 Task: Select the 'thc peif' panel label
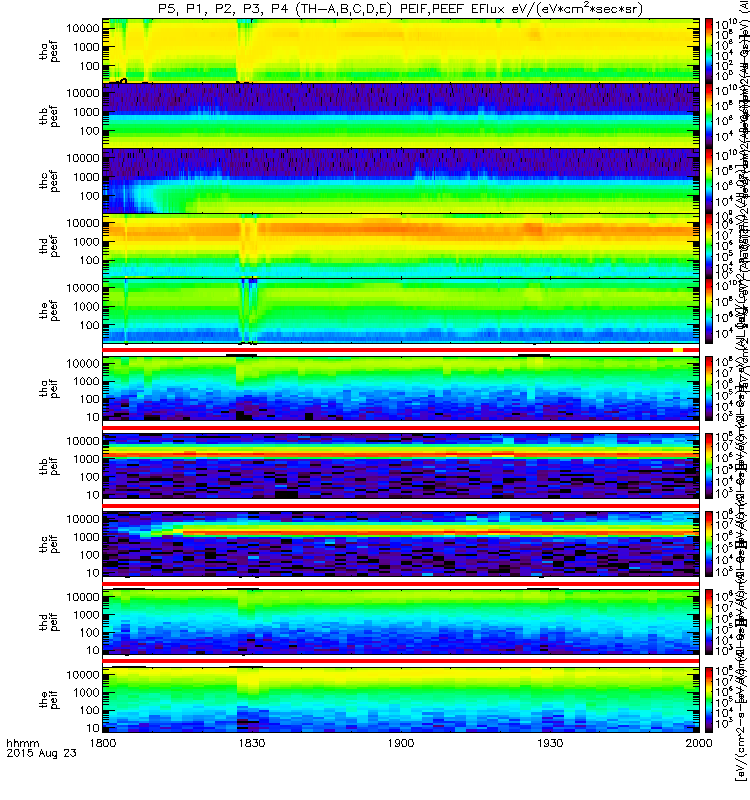pos(49,544)
